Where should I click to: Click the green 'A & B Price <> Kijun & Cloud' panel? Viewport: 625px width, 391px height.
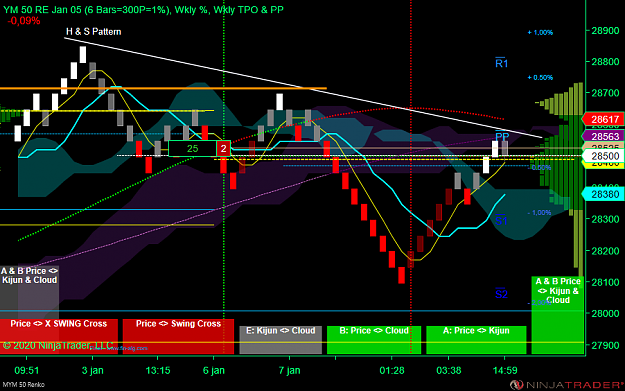(558, 315)
